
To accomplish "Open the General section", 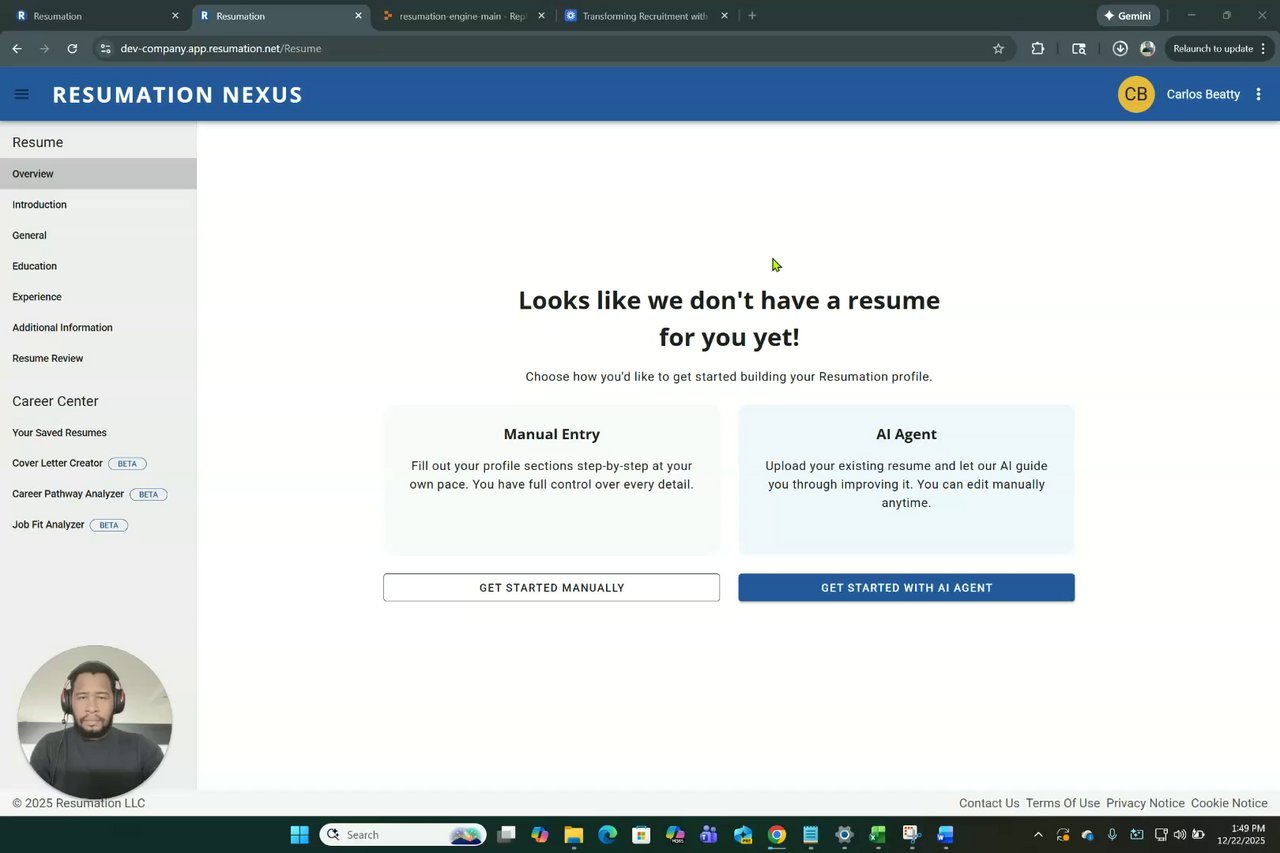I will (x=98, y=235).
